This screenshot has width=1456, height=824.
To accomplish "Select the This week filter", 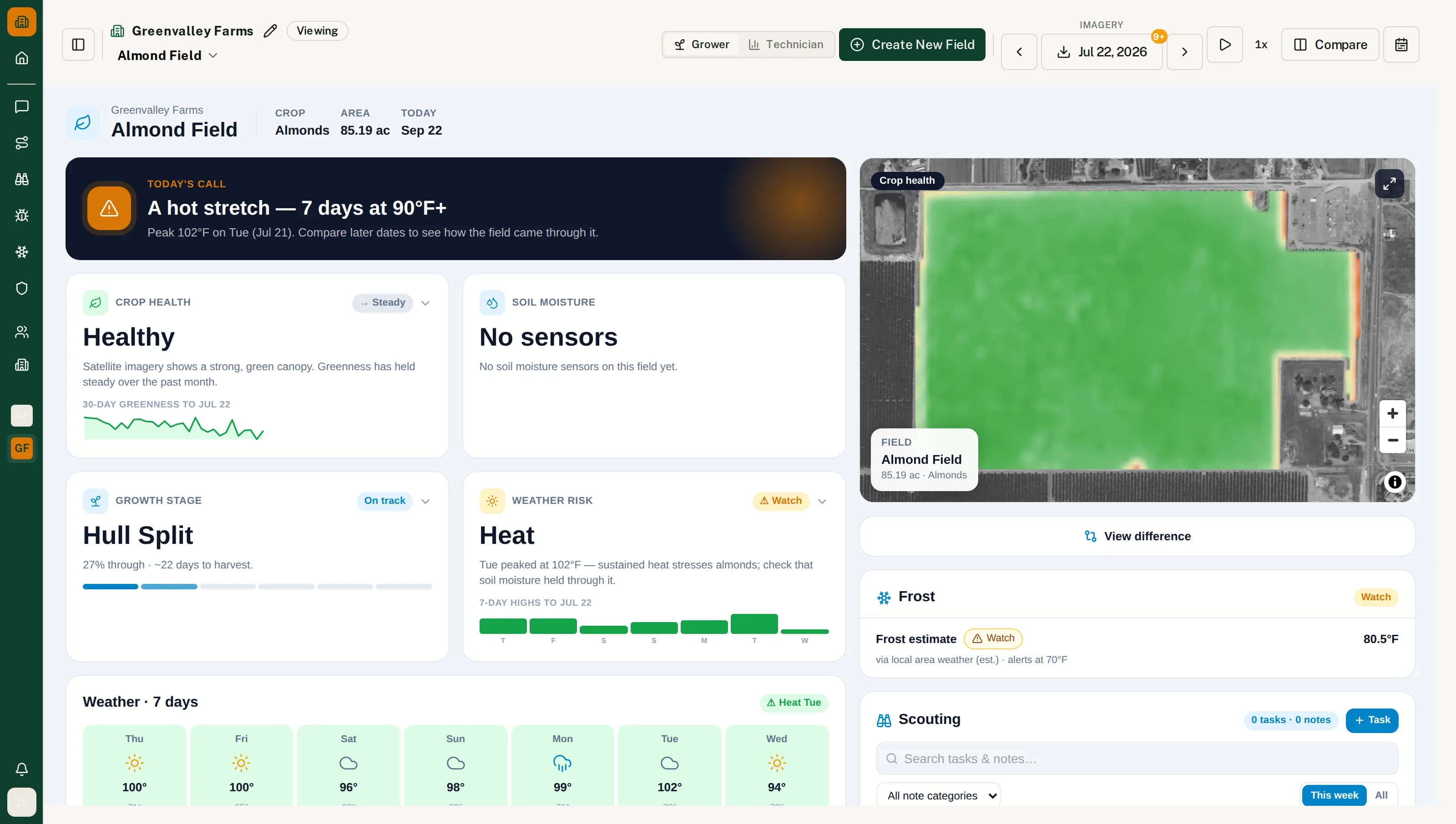I will click(x=1334, y=795).
